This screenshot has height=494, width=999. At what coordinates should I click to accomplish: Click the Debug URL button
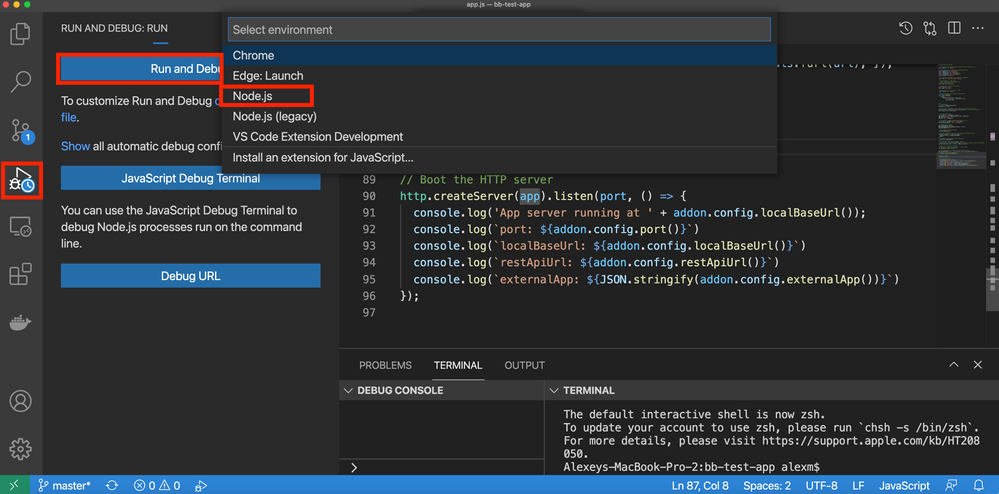pyautogui.click(x=190, y=276)
